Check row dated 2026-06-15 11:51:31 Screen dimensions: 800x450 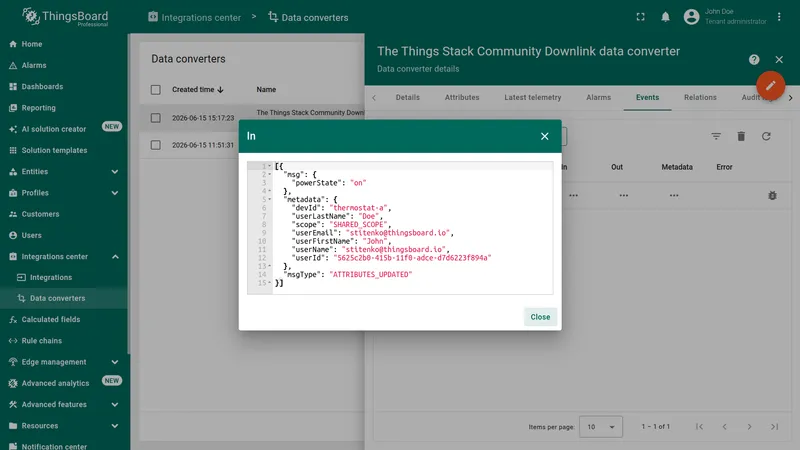[x=156, y=145]
